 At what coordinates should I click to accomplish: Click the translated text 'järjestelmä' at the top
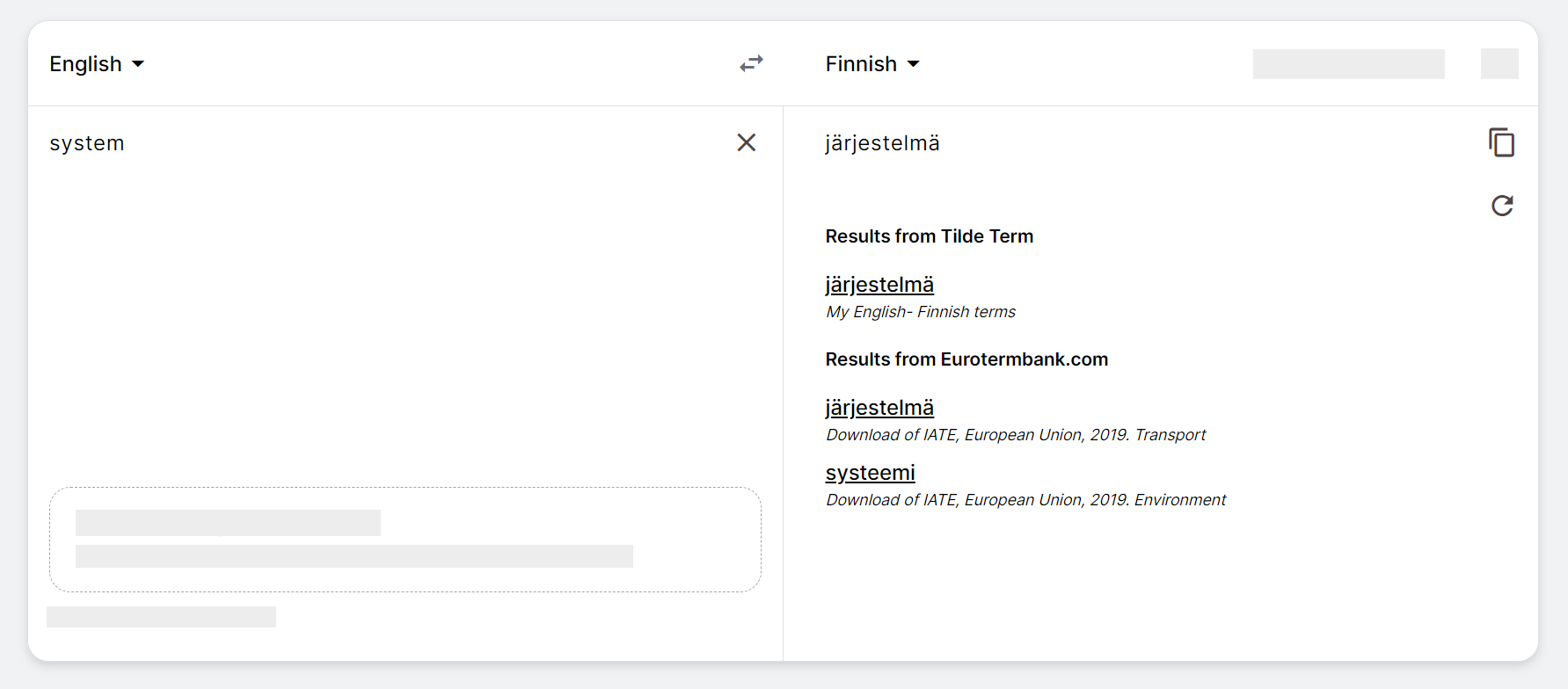(x=882, y=143)
